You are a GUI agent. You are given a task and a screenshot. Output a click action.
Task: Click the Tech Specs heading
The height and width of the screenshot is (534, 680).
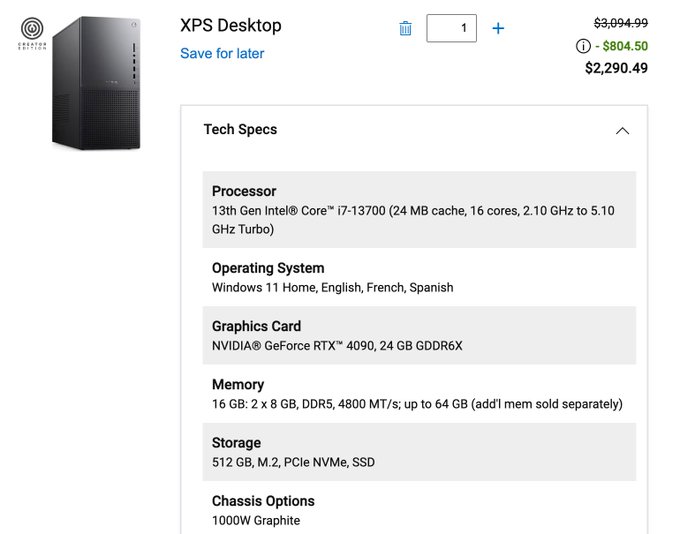240,129
